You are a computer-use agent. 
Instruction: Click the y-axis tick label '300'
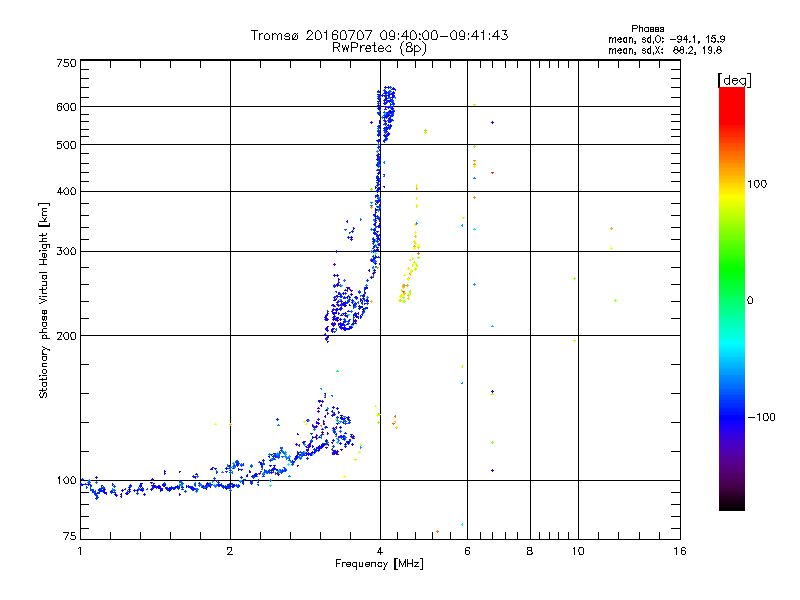[x=66, y=252]
